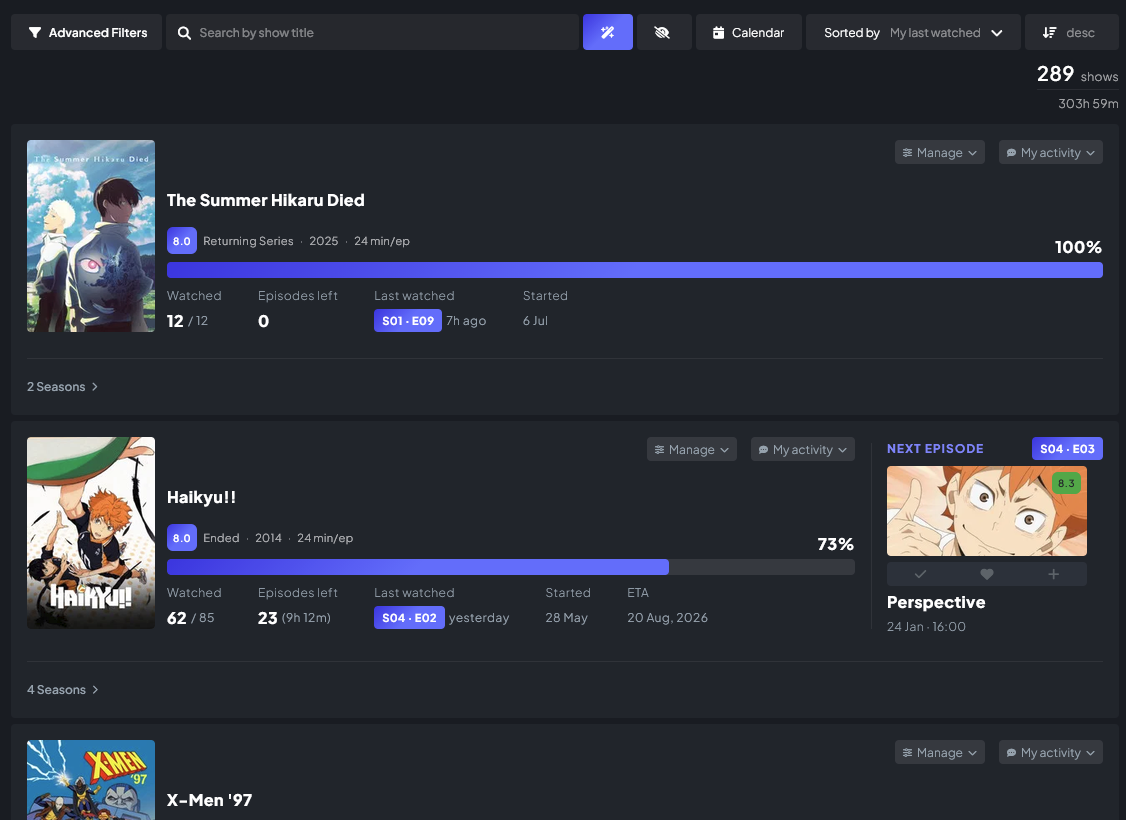Screen dimensions: 1126x820
Task: Open the Perspective episode thumbnail
Action: tap(987, 511)
